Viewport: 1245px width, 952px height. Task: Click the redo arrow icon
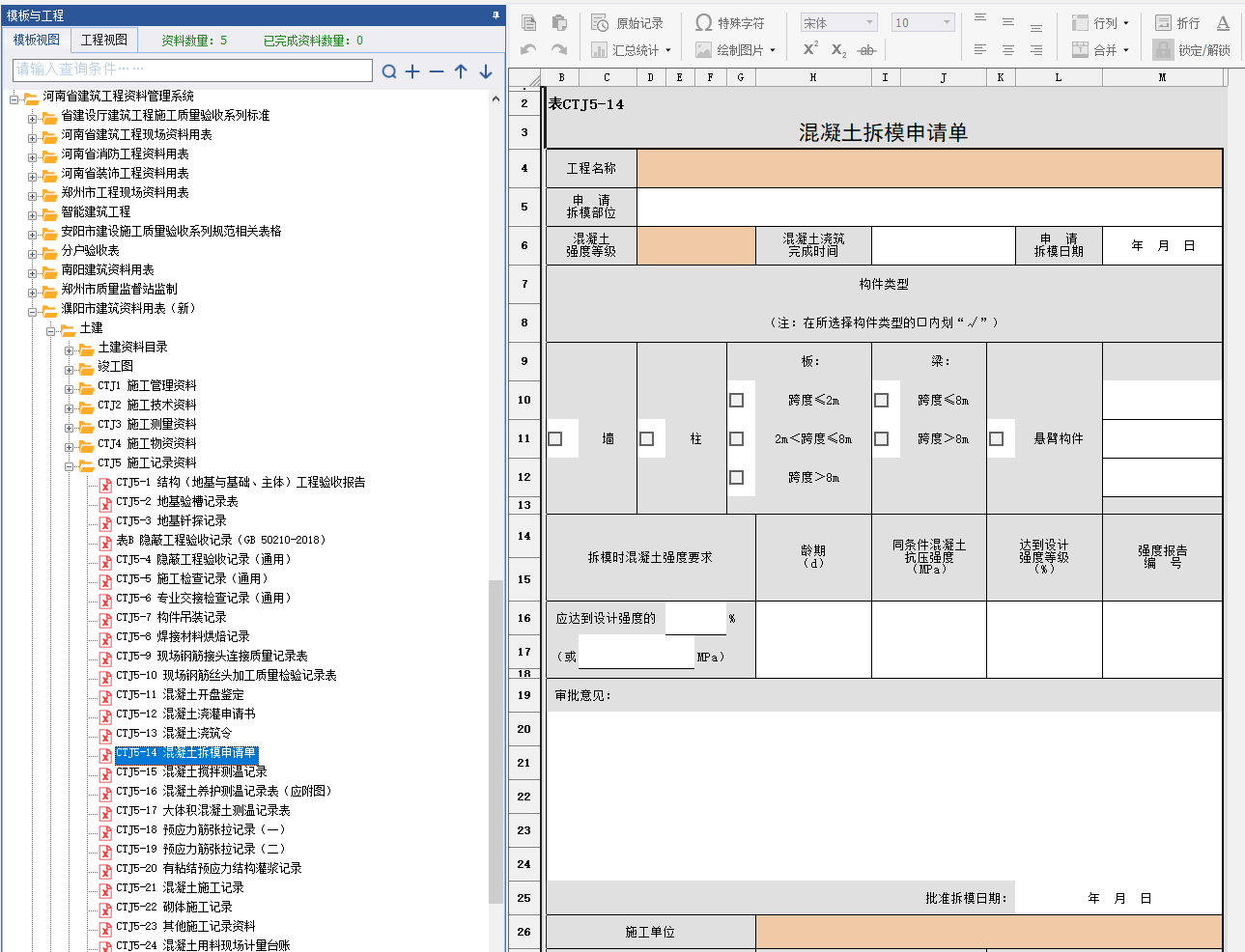(x=559, y=49)
